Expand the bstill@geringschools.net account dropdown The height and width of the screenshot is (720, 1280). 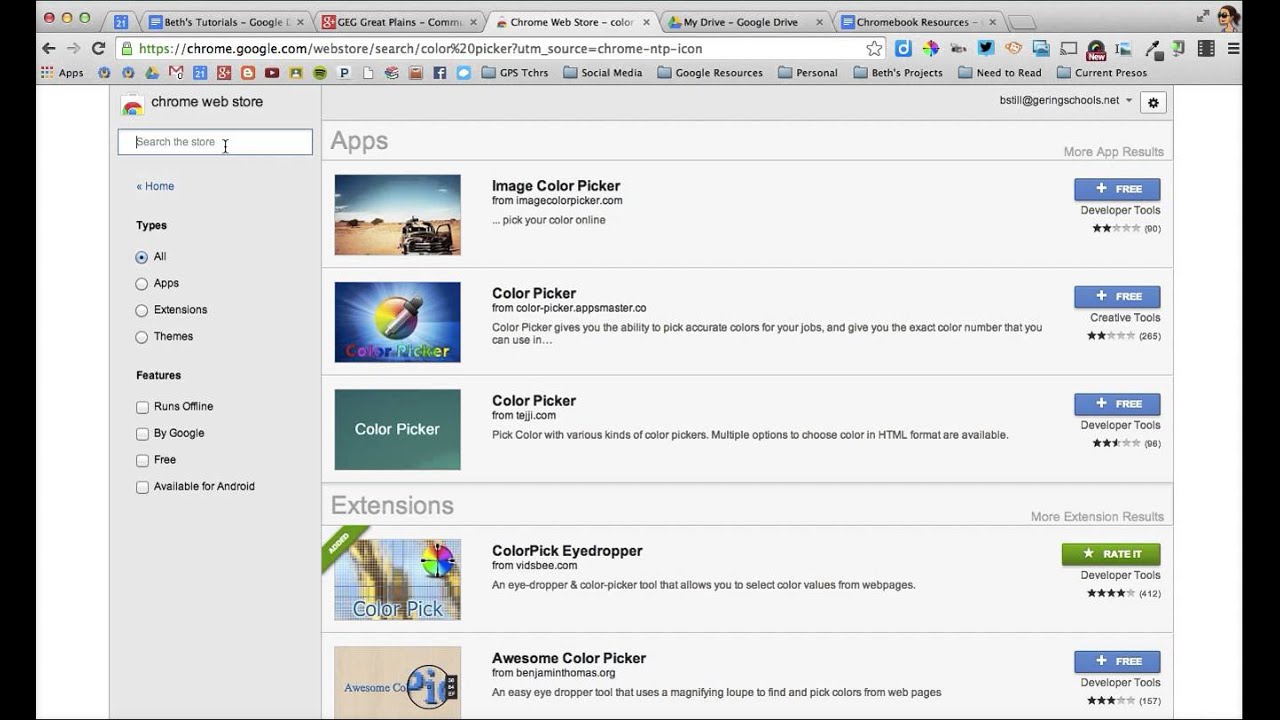coord(1066,100)
